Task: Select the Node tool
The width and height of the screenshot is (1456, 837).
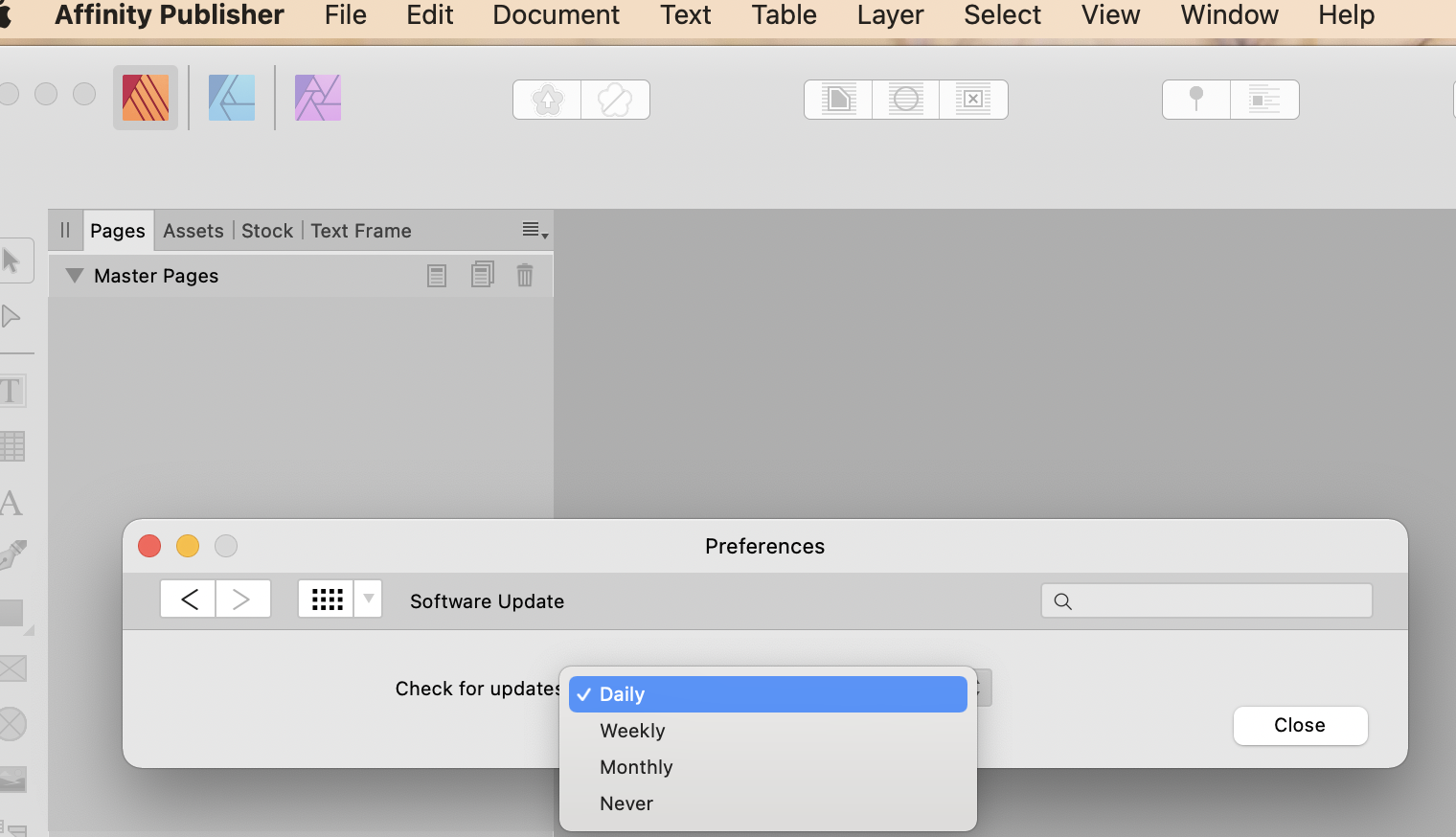Action: (11, 316)
